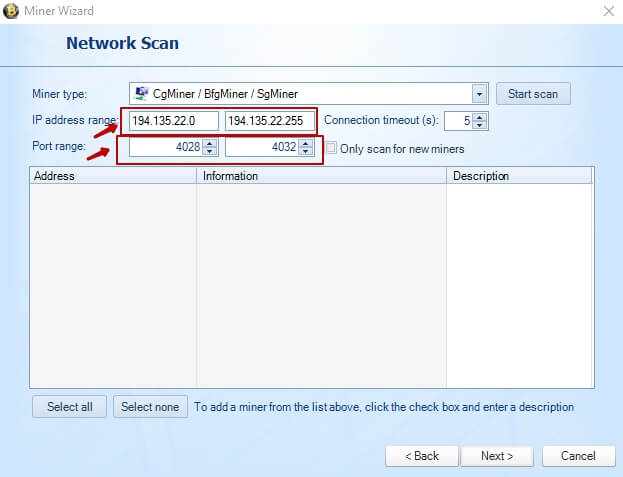Click the end IP address field 194.135.22.255
Image resolution: width=623 pixels, height=477 pixels.
(270, 121)
